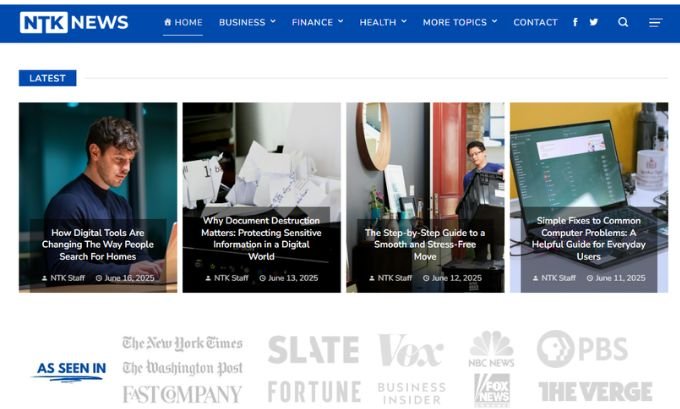Click the Slate logo
This screenshot has height=409, width=680.
314,349
